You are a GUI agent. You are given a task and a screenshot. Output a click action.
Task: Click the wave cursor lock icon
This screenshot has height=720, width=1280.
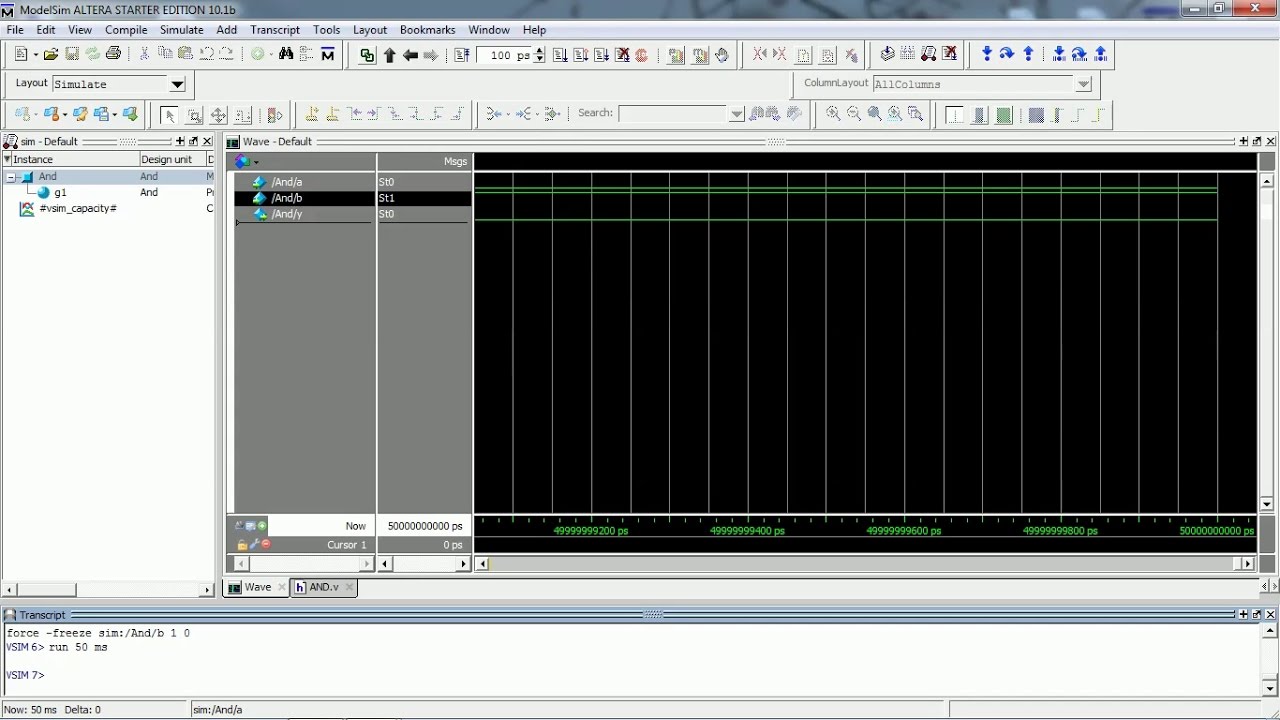pos(242,544)
